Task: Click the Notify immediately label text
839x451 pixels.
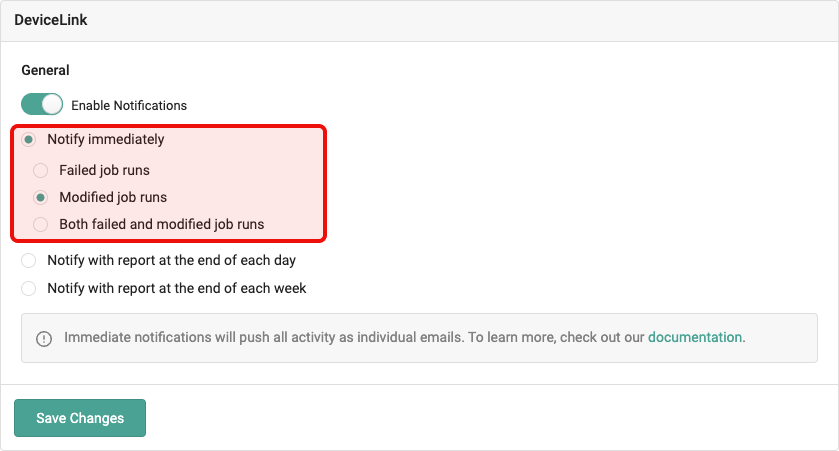Action: point(106,140)
